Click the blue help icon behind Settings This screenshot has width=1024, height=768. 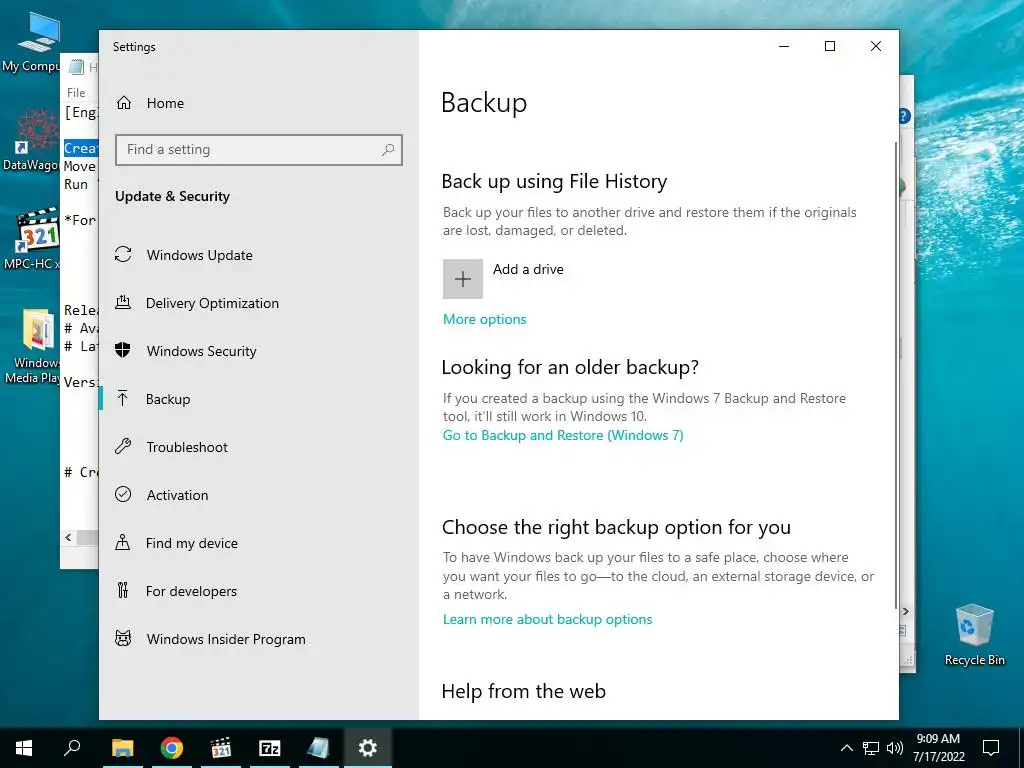pos(904,116)
